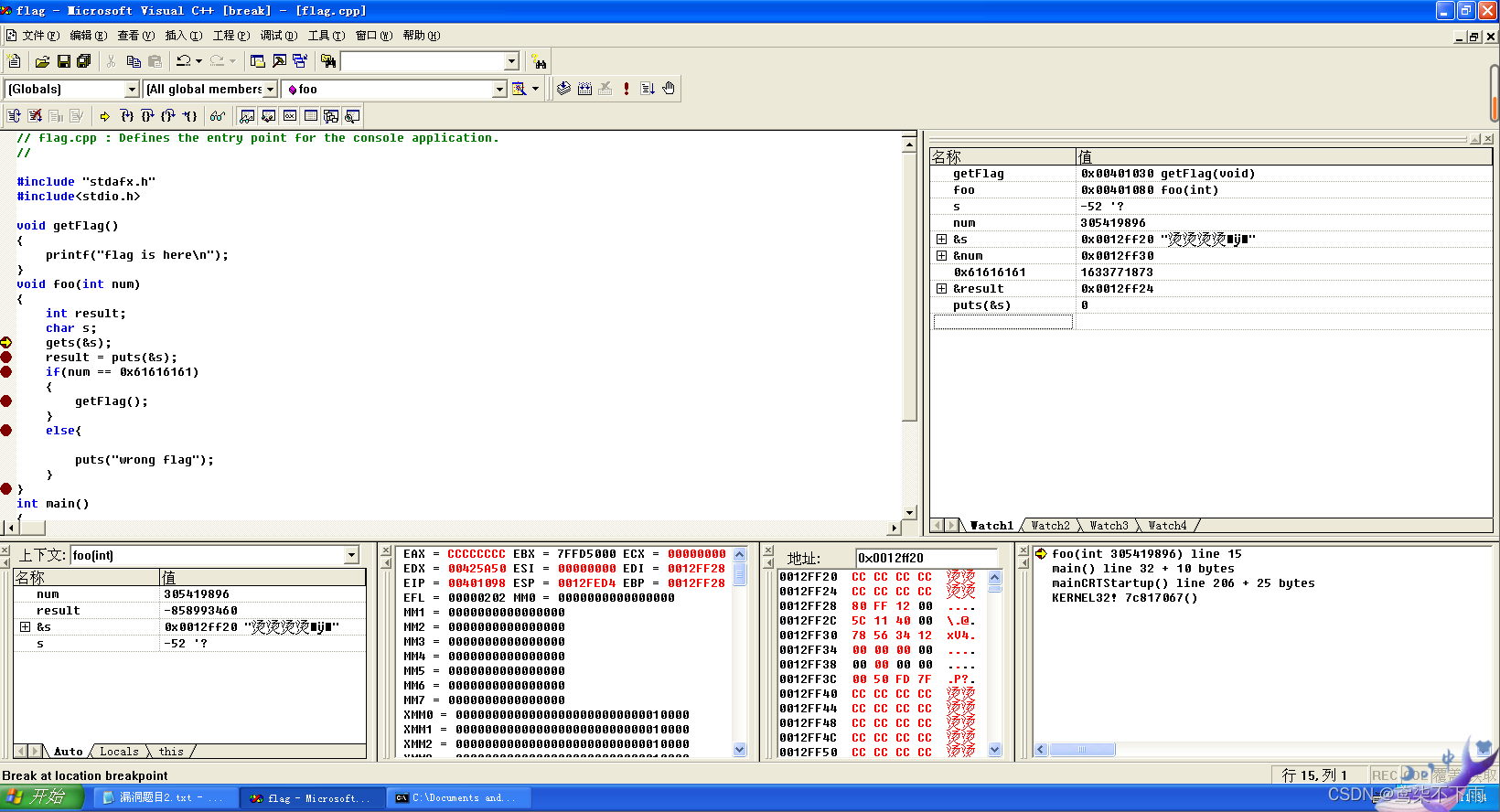Toggle the Disassembly window button
The width and height of the screenshot is (1500, 812).
pyautogui.click(x=352, y=116)
